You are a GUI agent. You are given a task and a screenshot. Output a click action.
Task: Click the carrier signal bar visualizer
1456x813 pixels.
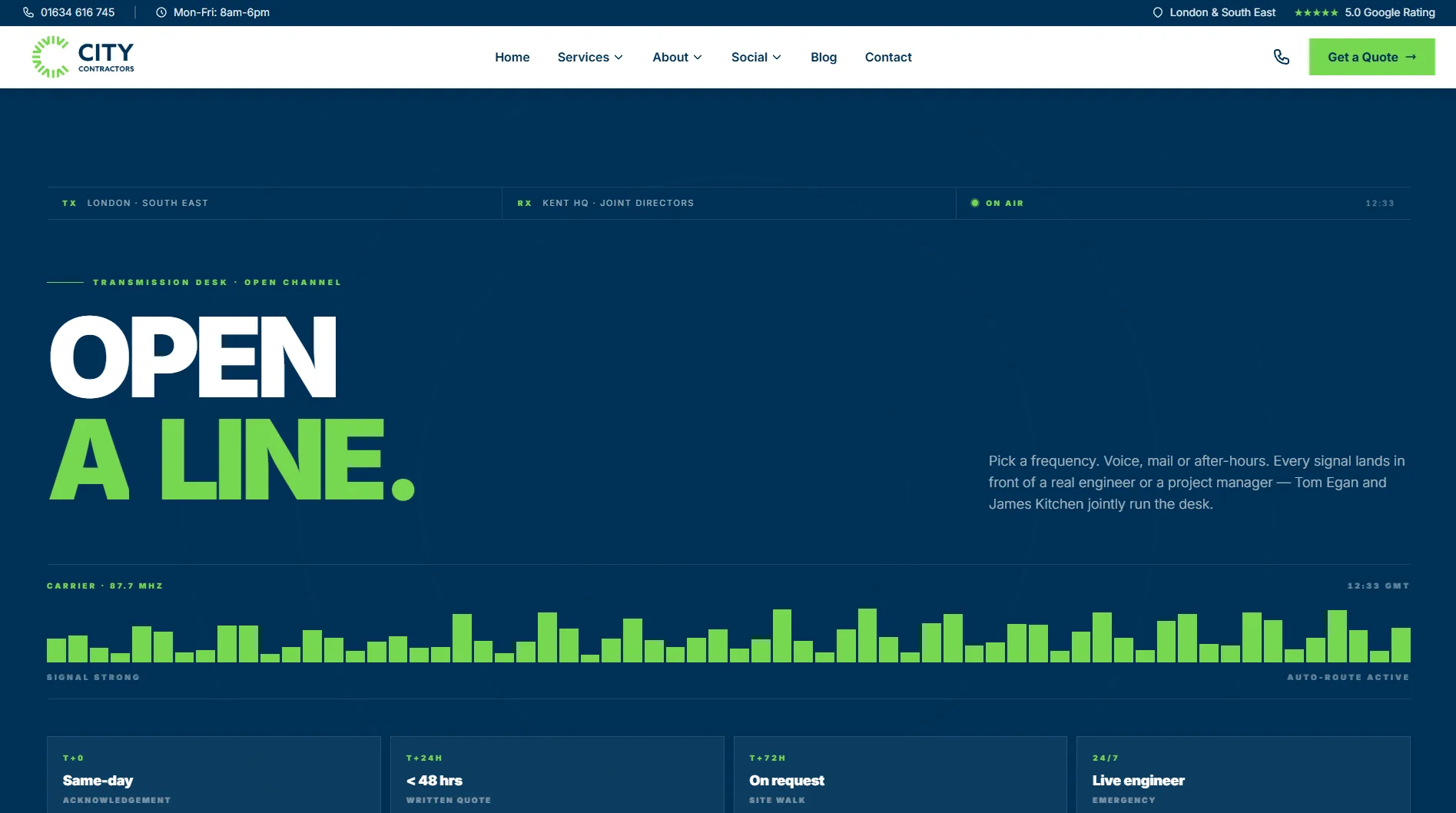[x=728, y=635]
